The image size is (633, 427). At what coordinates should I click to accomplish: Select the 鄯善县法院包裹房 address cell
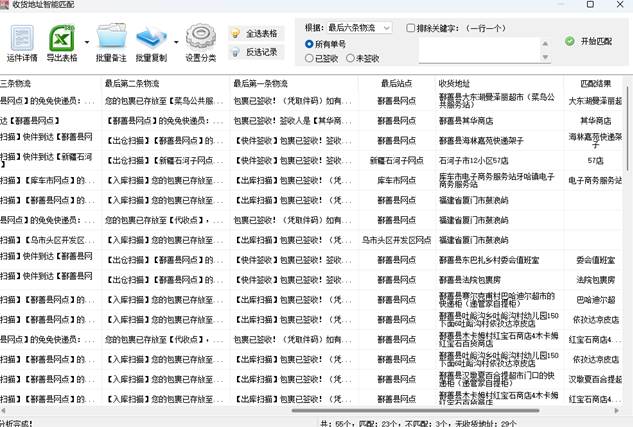point(499,280)
